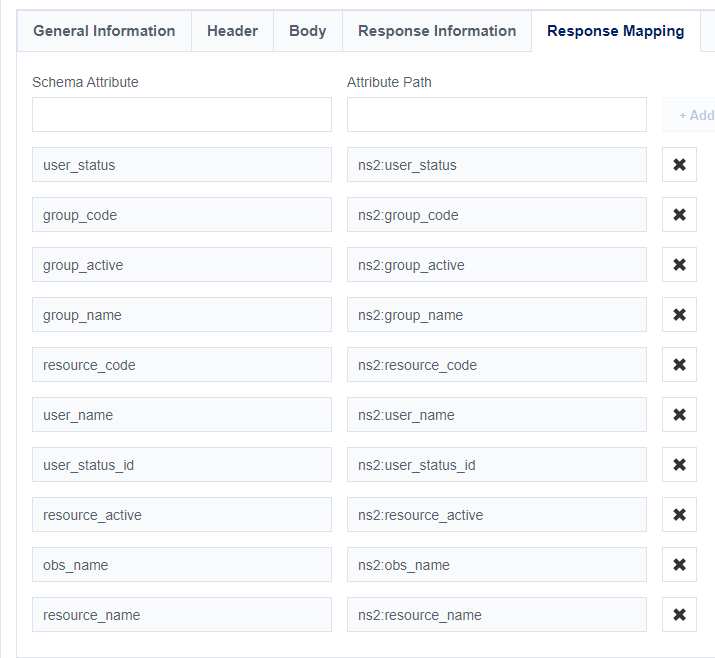Remove the obs_name mapping row
The image size is (715, 658).
(679, 565)
